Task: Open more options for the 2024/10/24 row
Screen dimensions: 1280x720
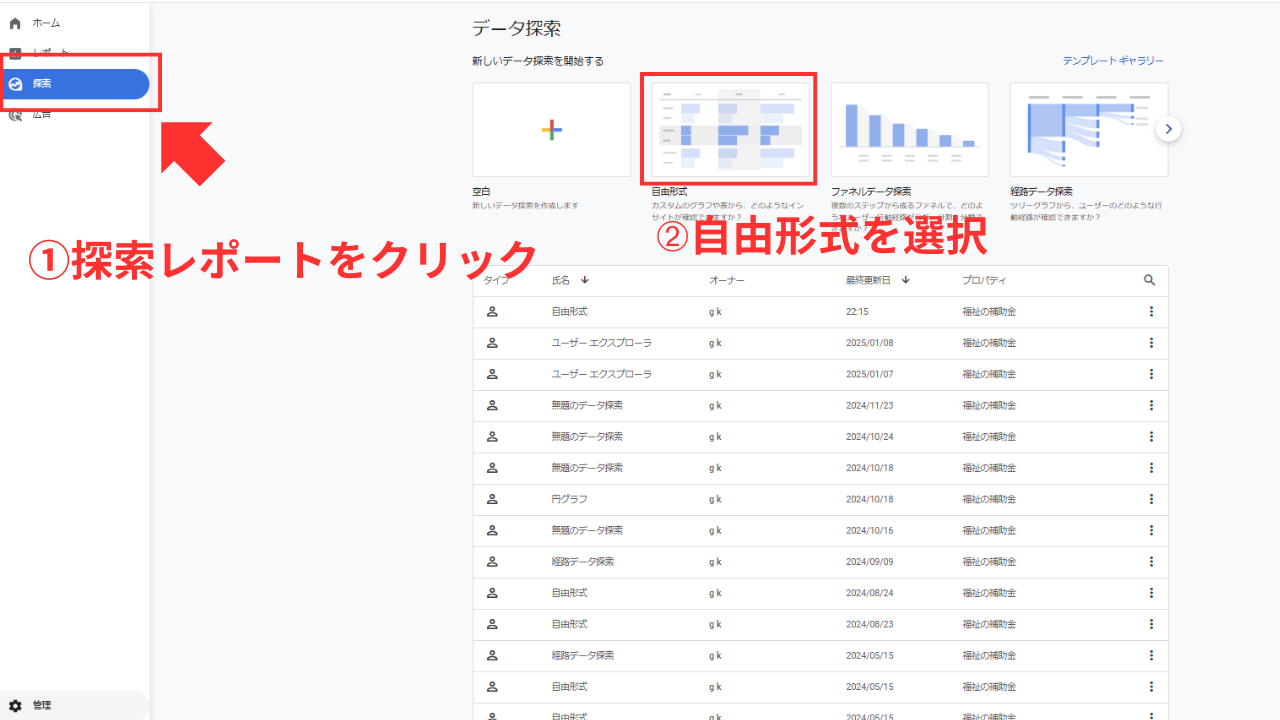Action: 1151,437
